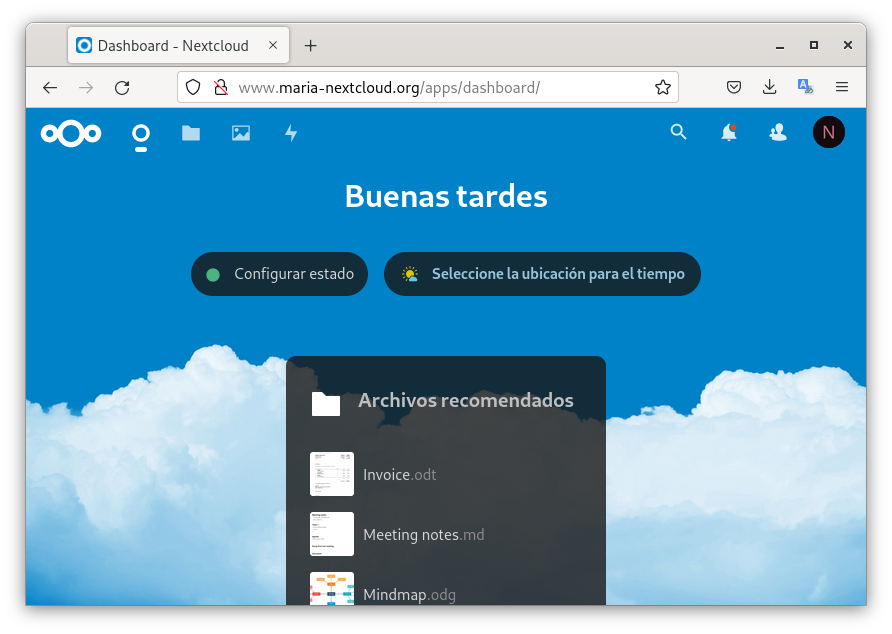Click the browser forward arrow

coord(86,87)
